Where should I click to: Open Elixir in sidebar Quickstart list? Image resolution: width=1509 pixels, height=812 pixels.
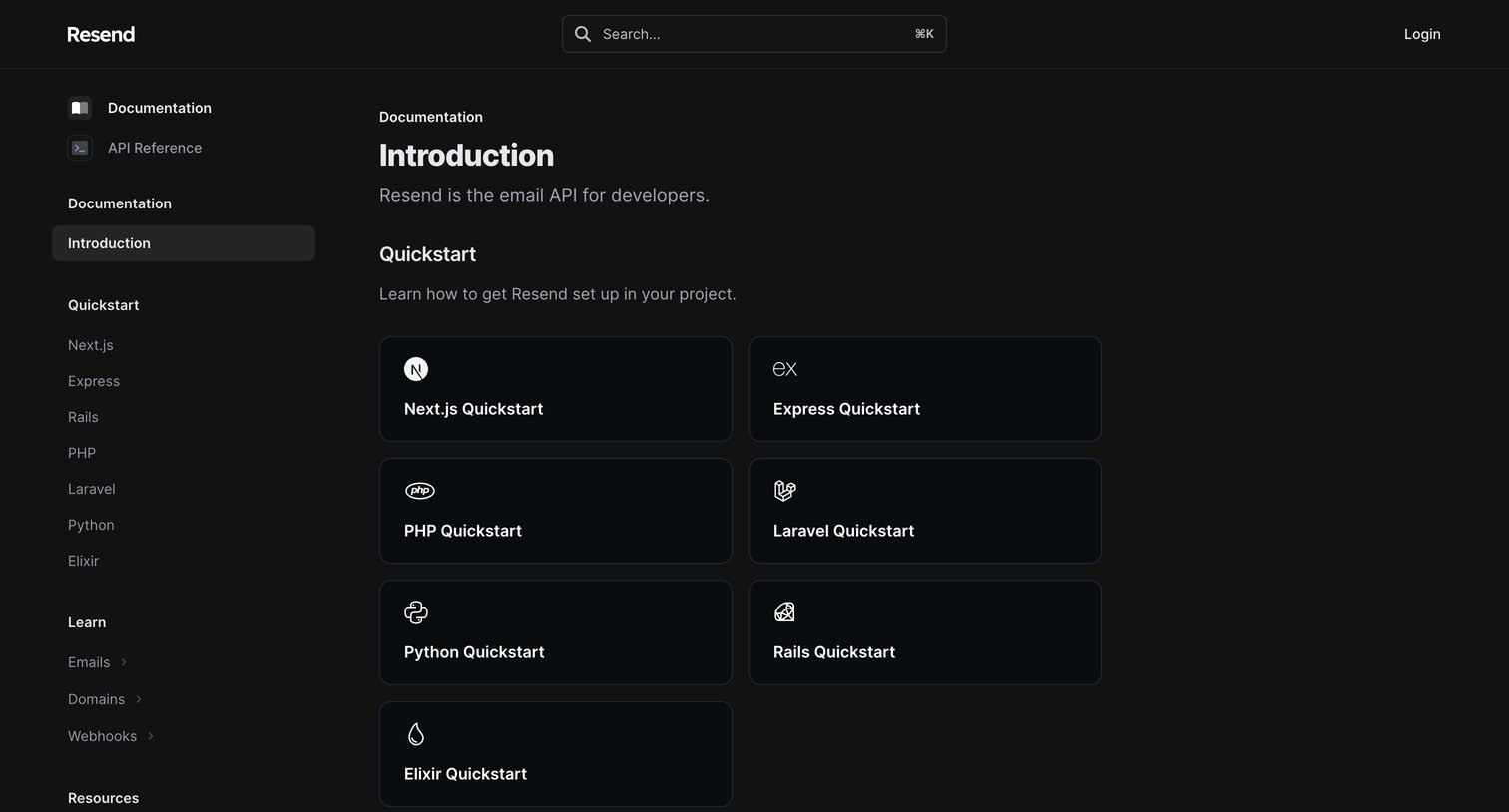click(83, 561)
